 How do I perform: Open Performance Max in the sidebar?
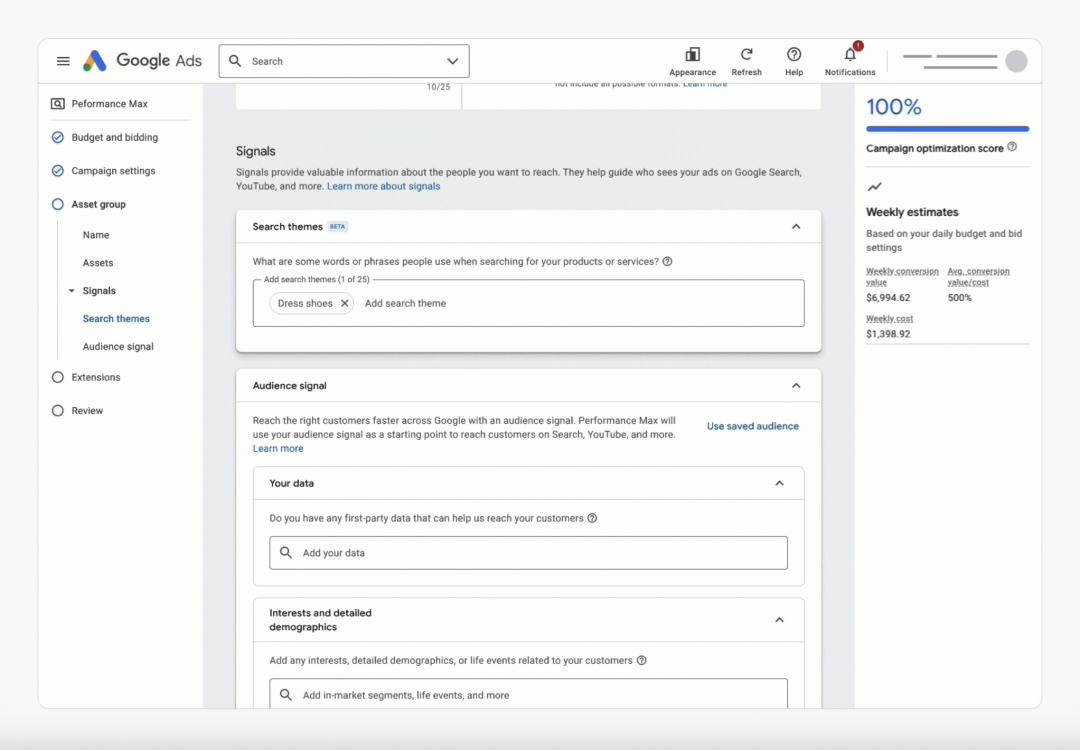click(x=110, y=104)
